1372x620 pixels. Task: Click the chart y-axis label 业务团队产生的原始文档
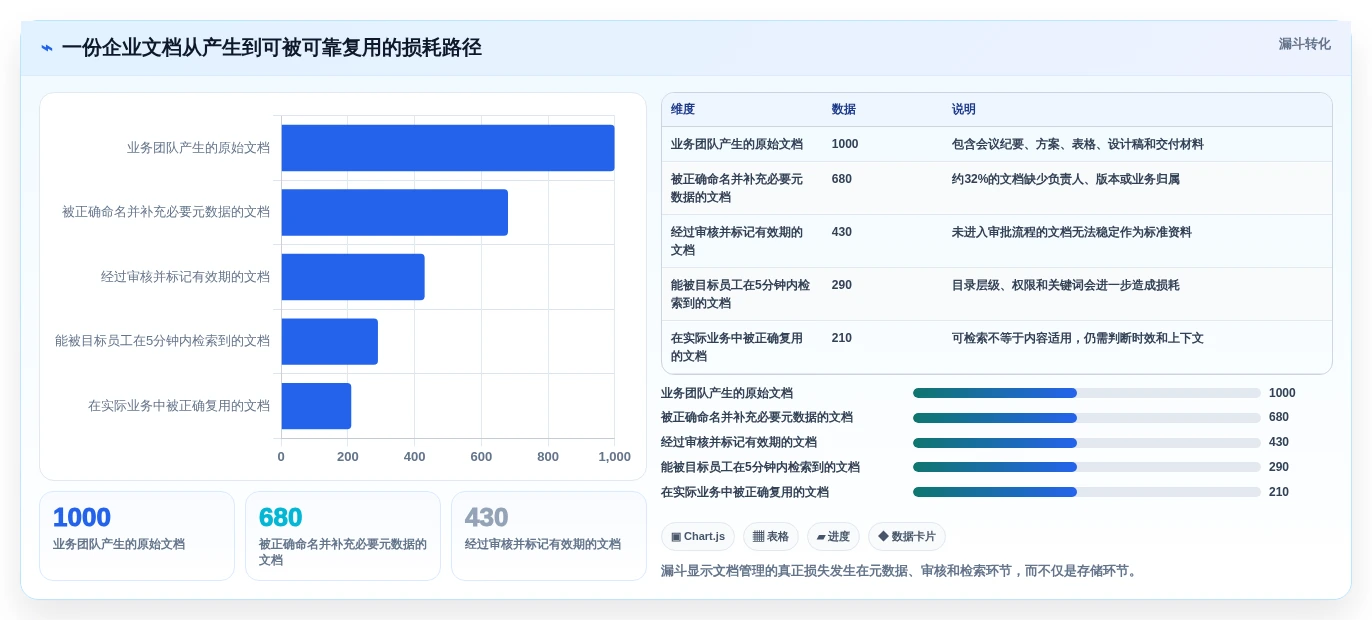198,148
